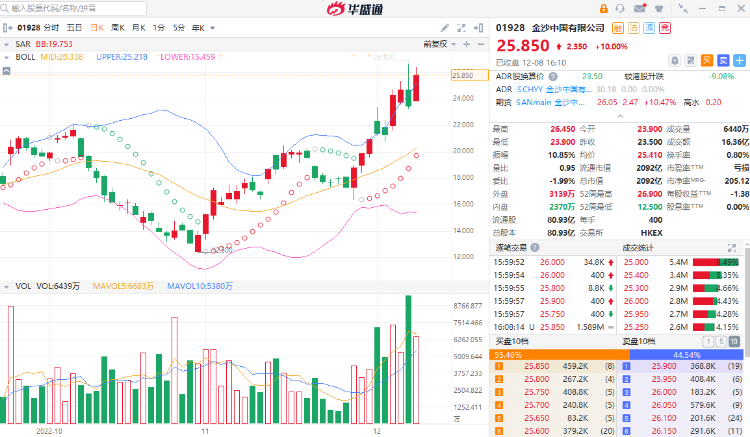
Task: Collapse left panel with bracket-arrow icon
Action: (8, 28)
